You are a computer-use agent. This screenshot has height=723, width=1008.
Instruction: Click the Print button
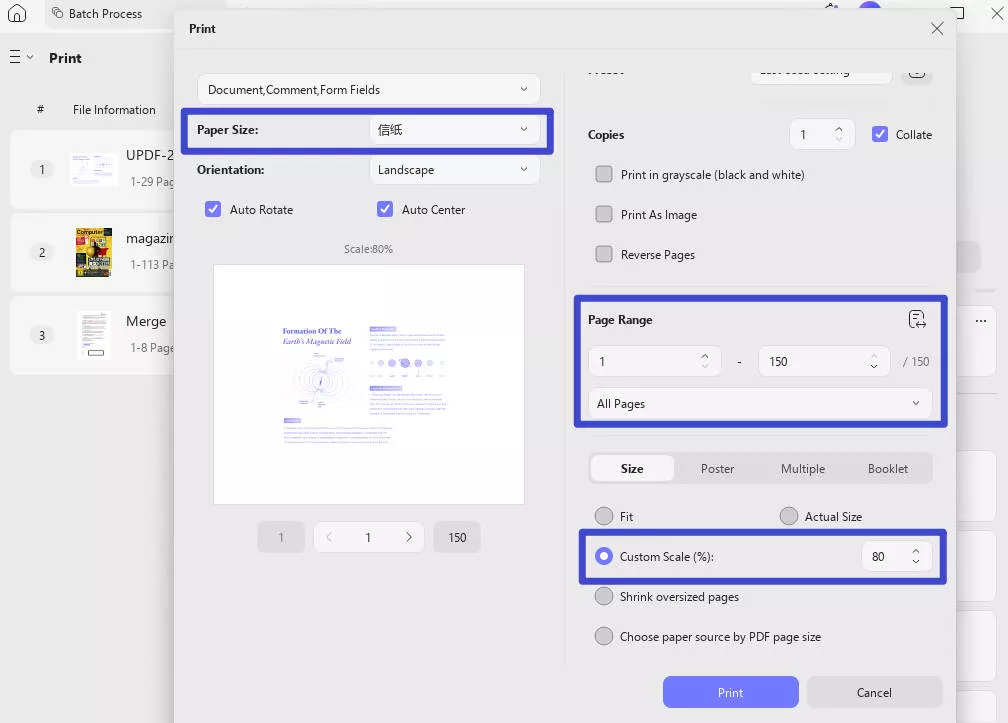click(x=730, y=692)
